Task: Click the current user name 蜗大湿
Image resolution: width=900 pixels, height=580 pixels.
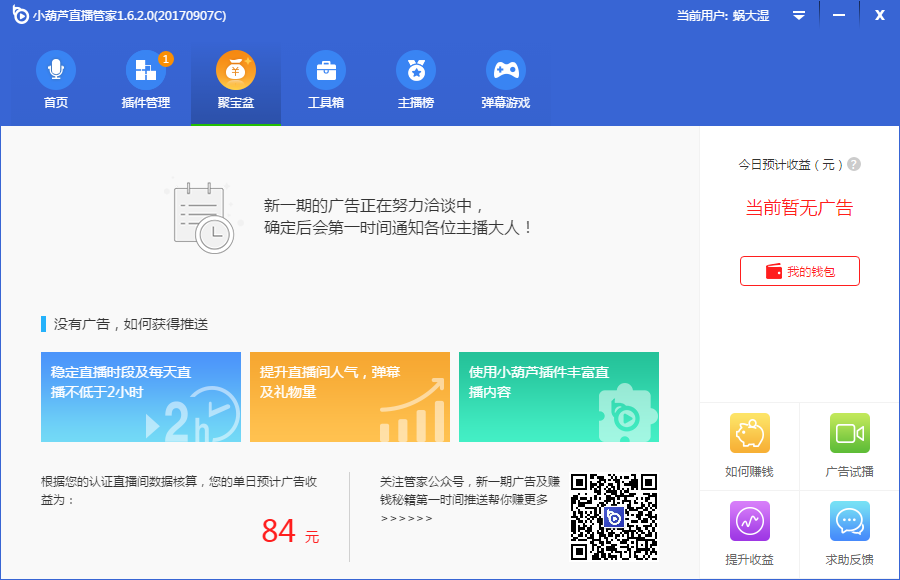Action: coord(750,15)
